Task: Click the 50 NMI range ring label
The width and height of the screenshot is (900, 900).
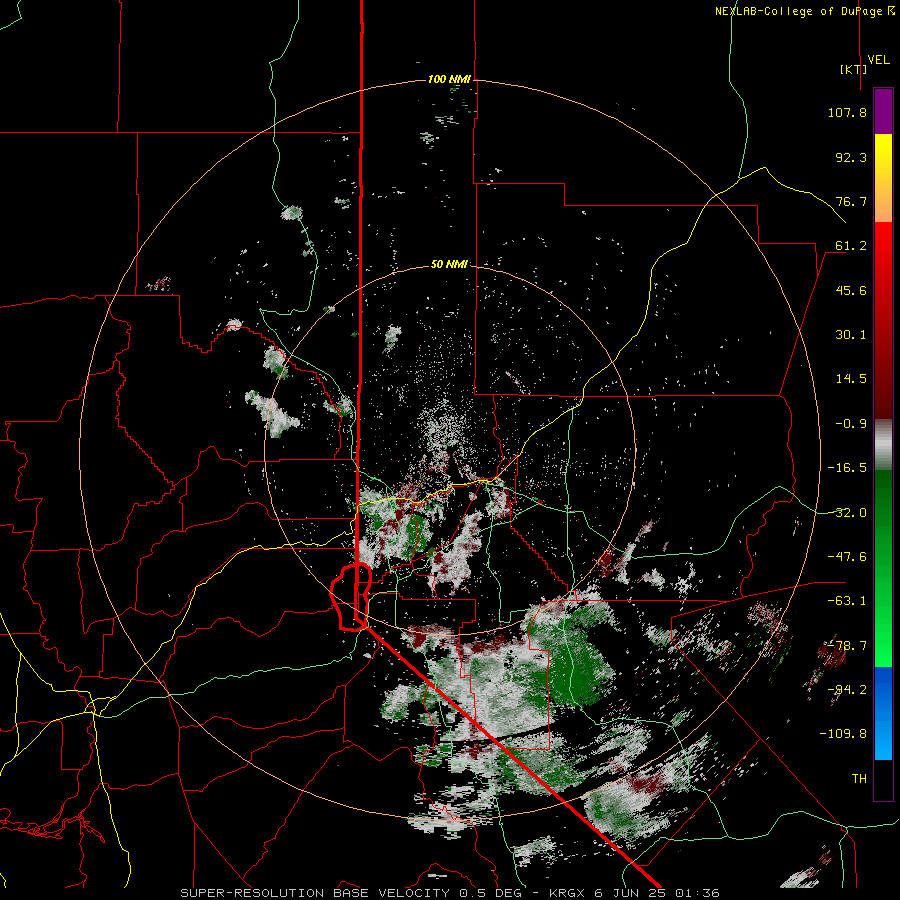Action: click(449, 265)
